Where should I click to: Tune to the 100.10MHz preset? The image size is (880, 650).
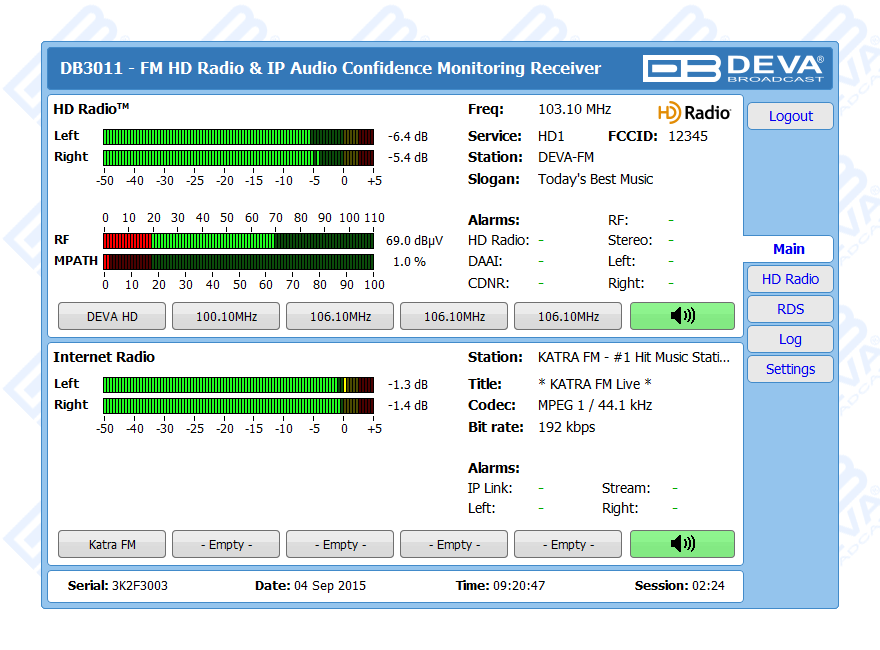tap(226, 316)
